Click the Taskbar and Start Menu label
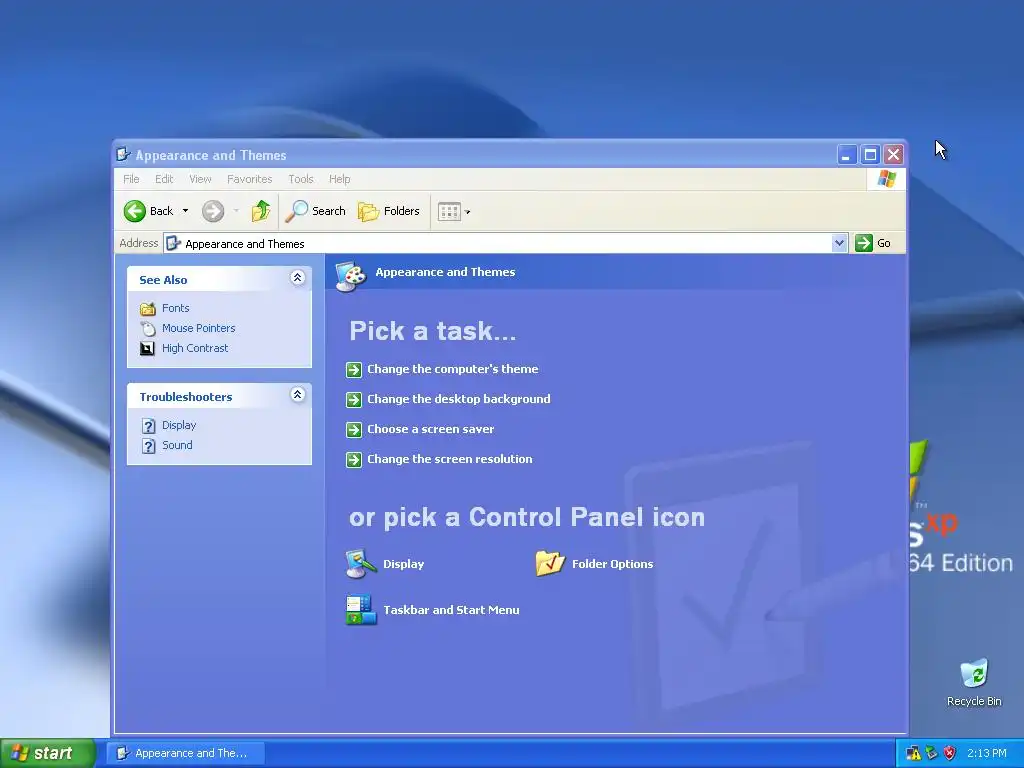 point(451,610)
